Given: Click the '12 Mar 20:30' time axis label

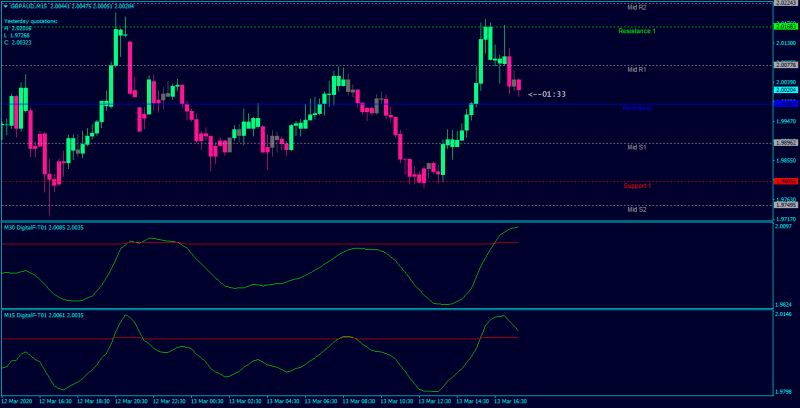Looking at the screenshot, I should tap(133, 401).
